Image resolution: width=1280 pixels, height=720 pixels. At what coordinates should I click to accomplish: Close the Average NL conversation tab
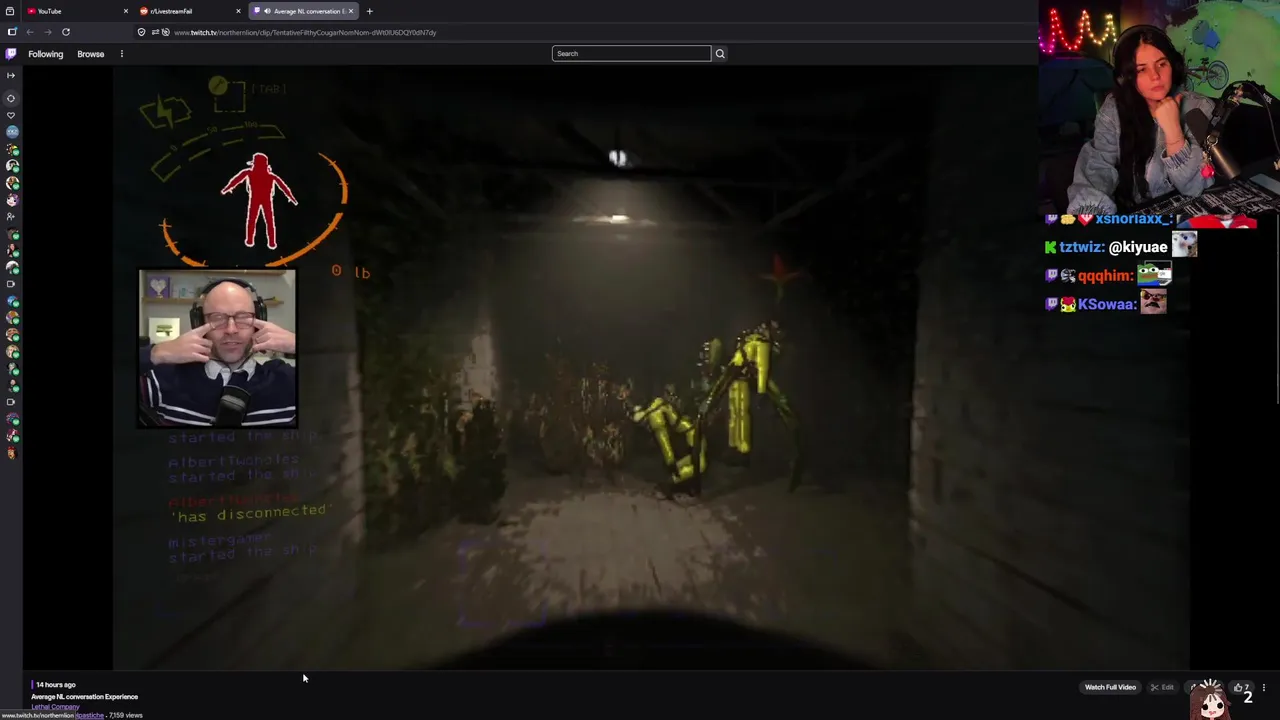point(350,11)
